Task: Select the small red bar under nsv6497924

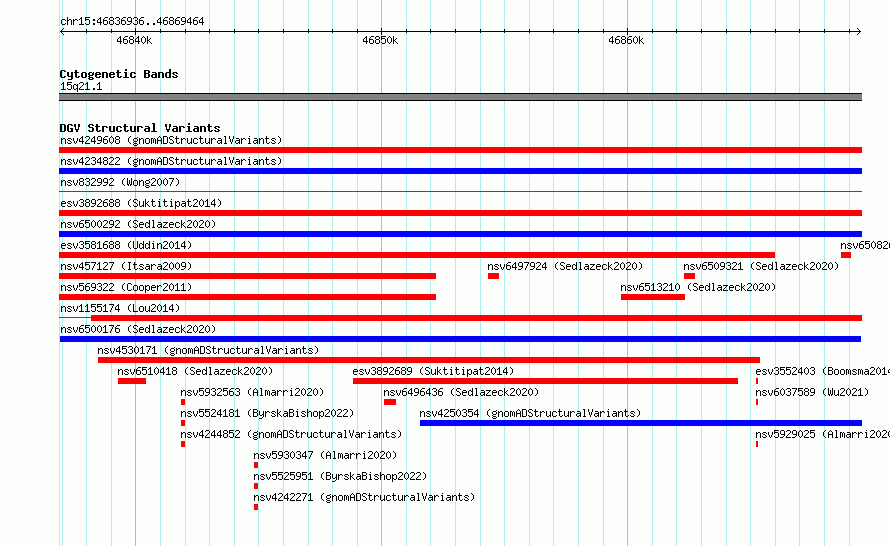Action: click(493, 276)
